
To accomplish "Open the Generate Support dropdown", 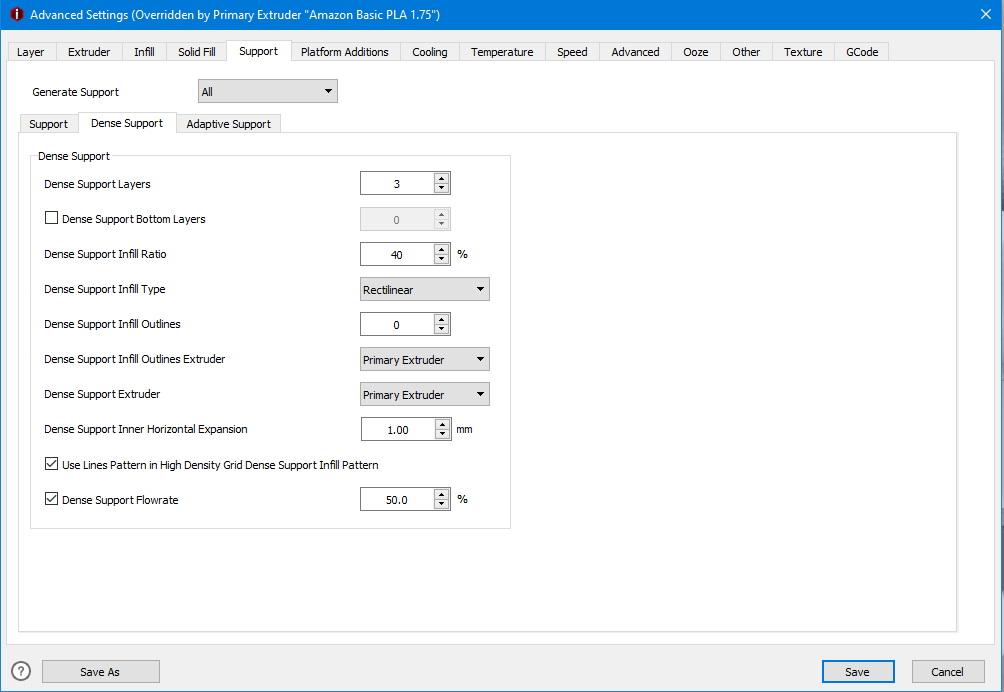I will click(x=267, y=92).
